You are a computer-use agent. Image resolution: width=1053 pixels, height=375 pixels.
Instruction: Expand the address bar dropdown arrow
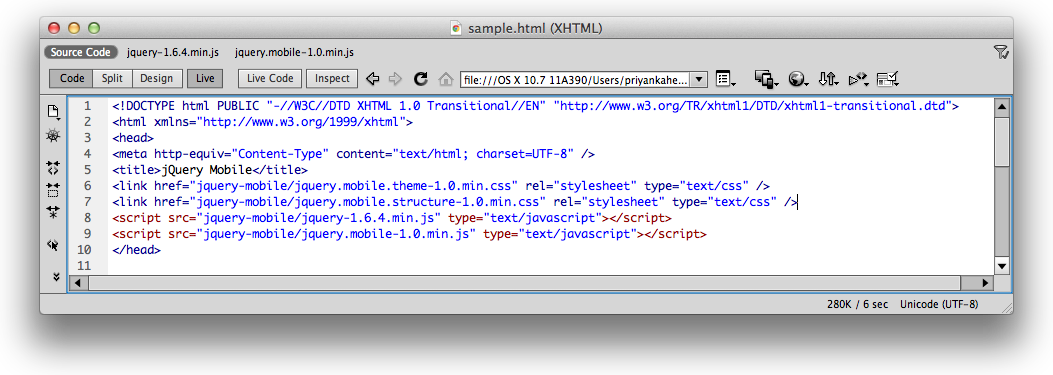(x=699, y=79)
